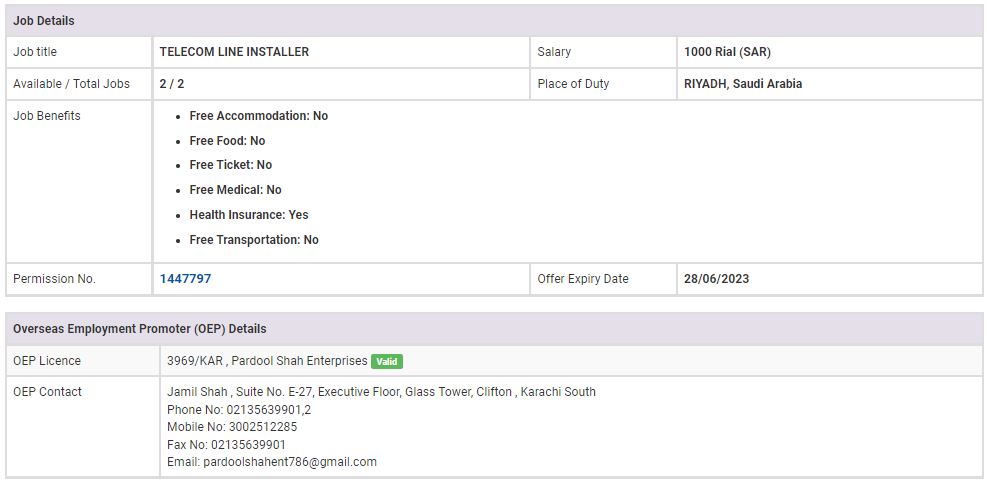Select the Free Accommodation benefit item
Image resolution: width=987 pixels, height=483 pixels.
coord(258,116)
